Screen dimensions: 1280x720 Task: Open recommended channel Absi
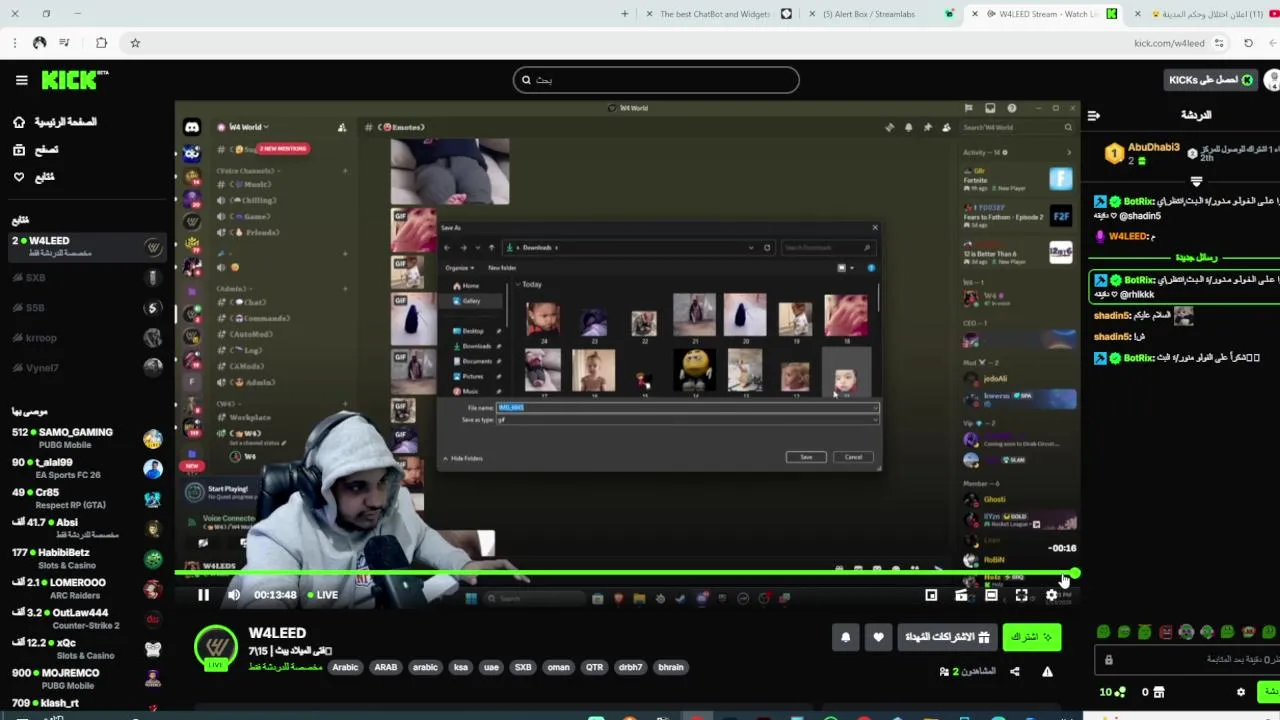tap(87, 528)
